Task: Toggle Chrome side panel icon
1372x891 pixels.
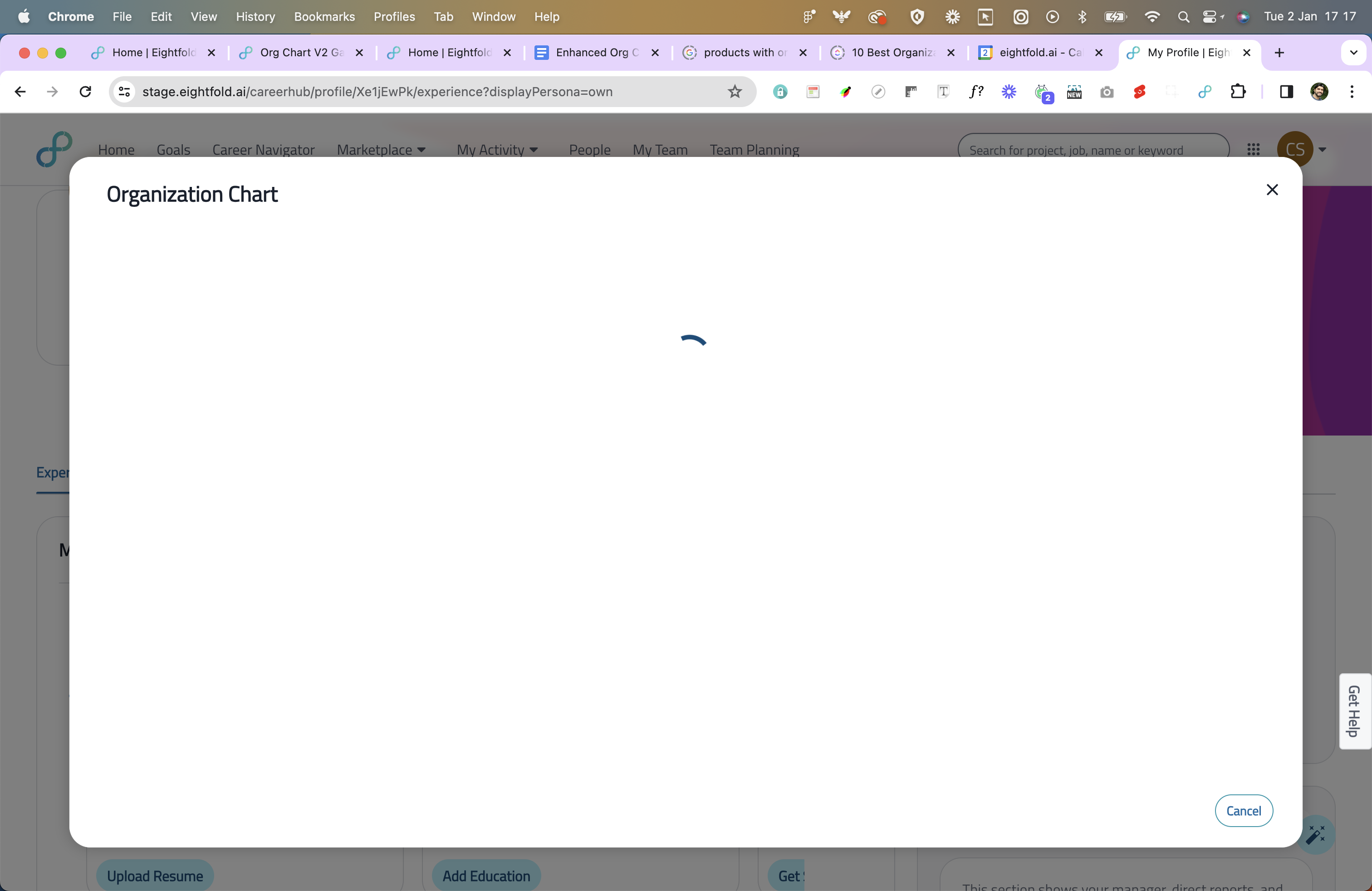Action: click(x=1286, y=92)
